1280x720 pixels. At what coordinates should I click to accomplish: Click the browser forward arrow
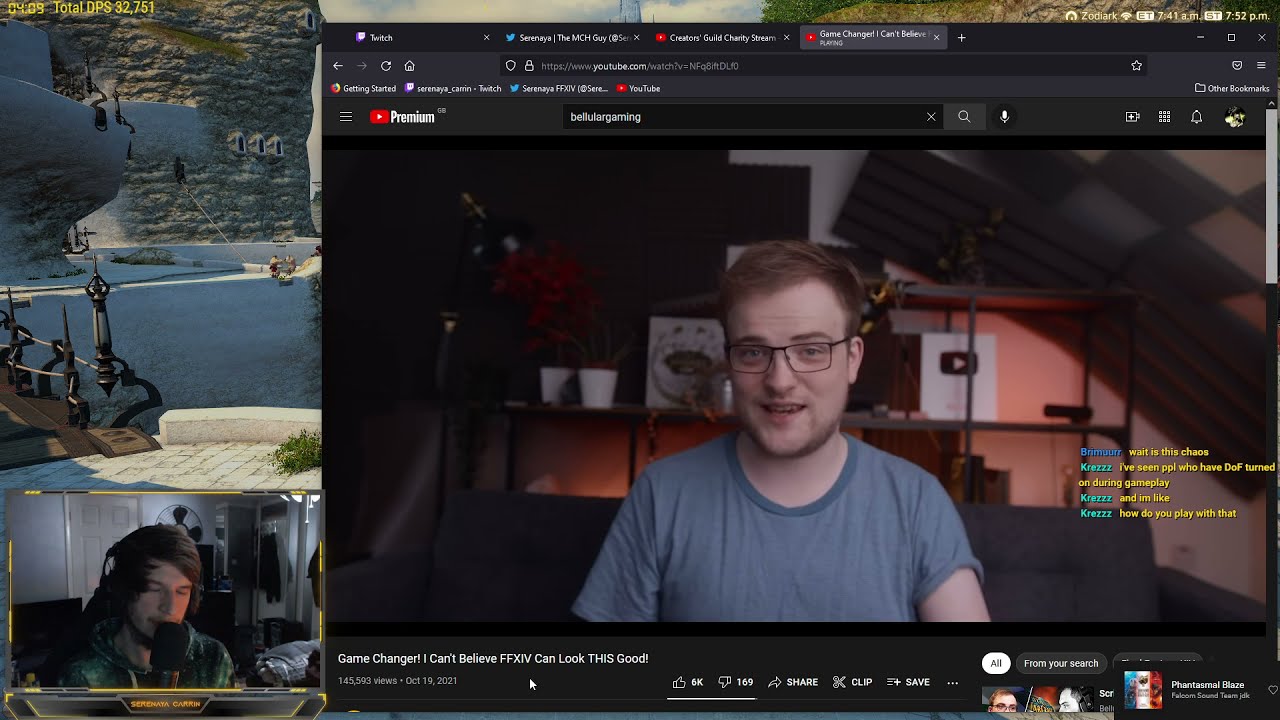362,66
